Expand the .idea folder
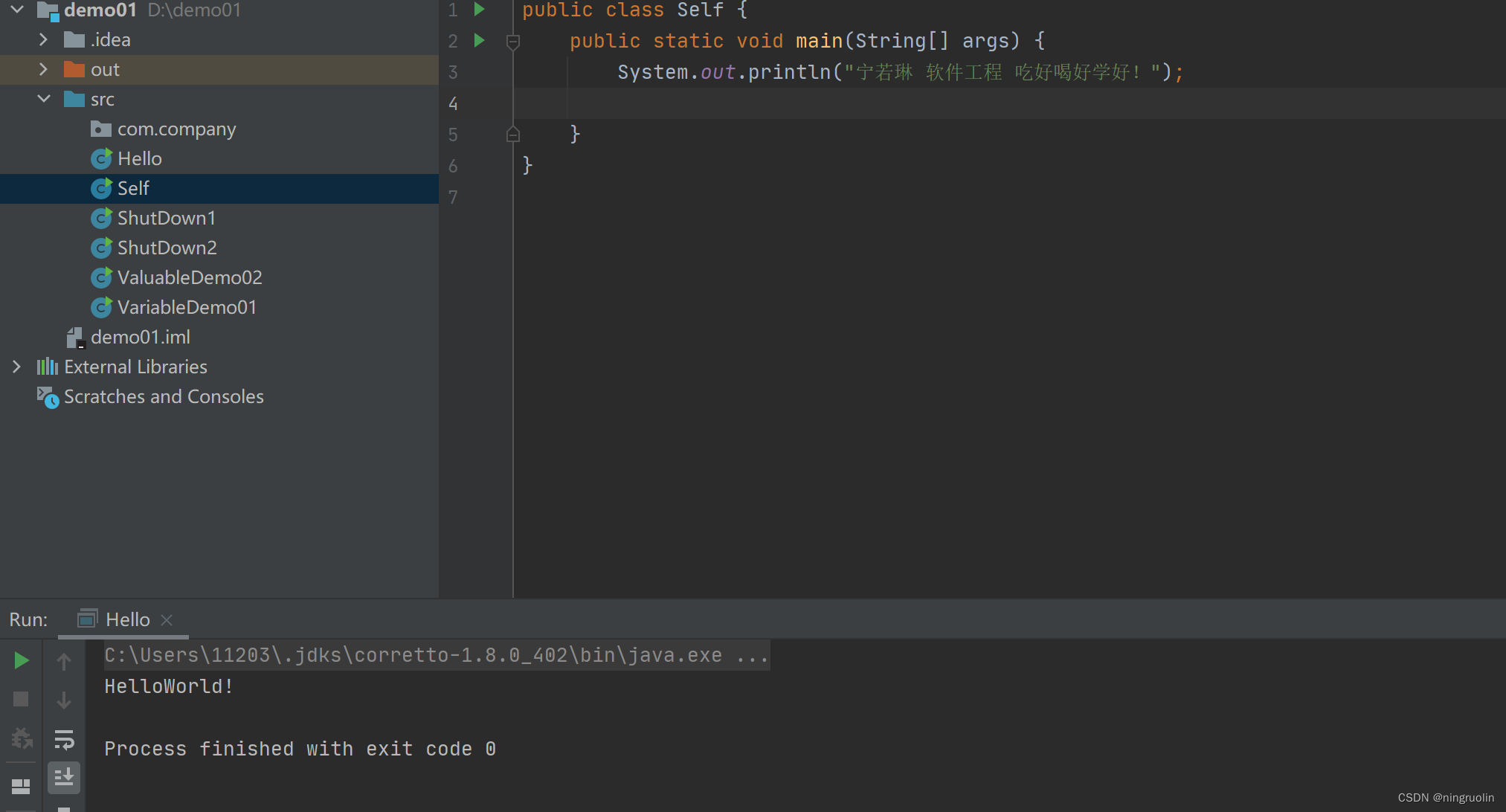This screenshot has width=1506, height=812. 43,39
